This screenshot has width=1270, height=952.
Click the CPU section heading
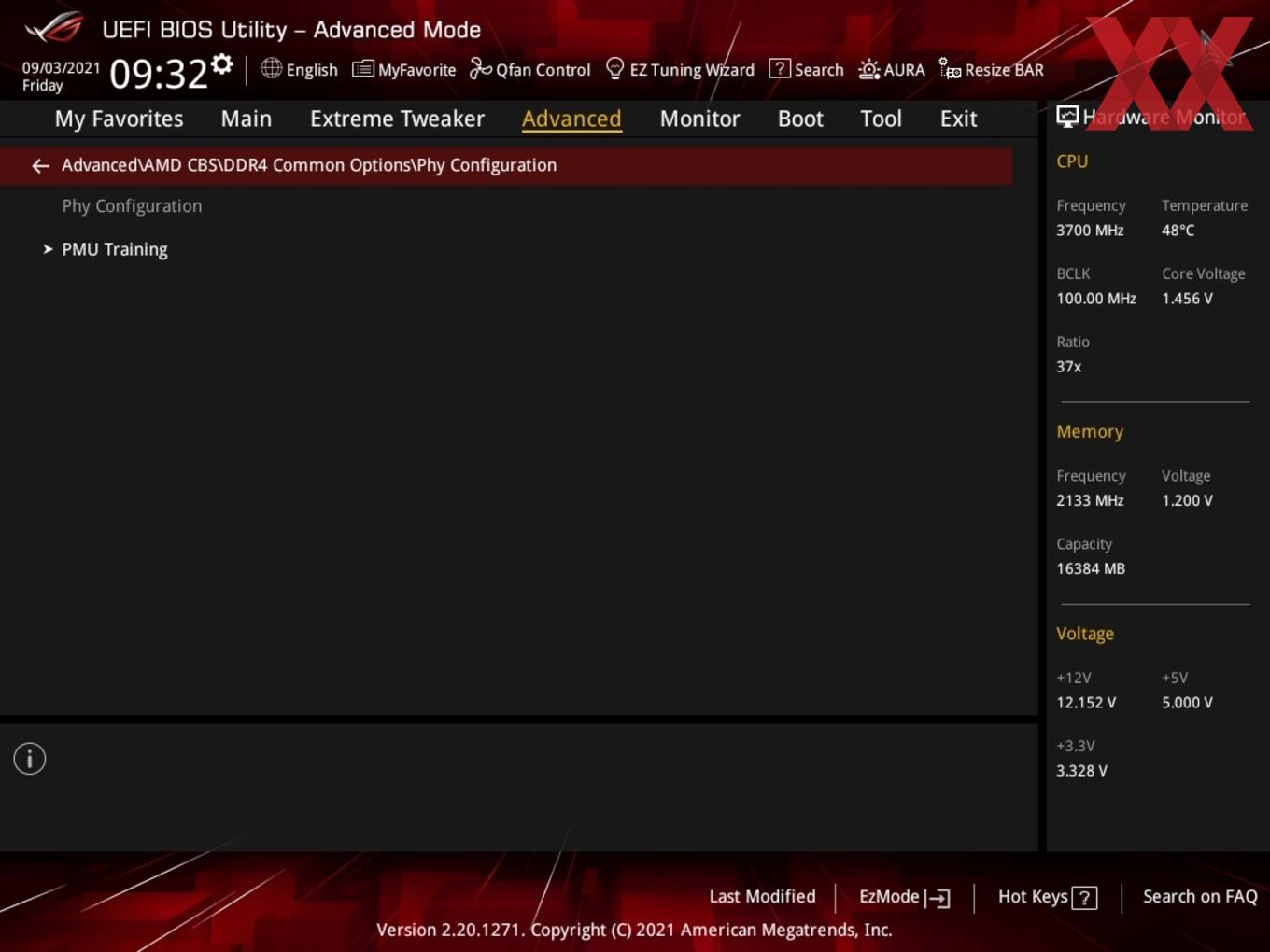[x=1072, y=161]
